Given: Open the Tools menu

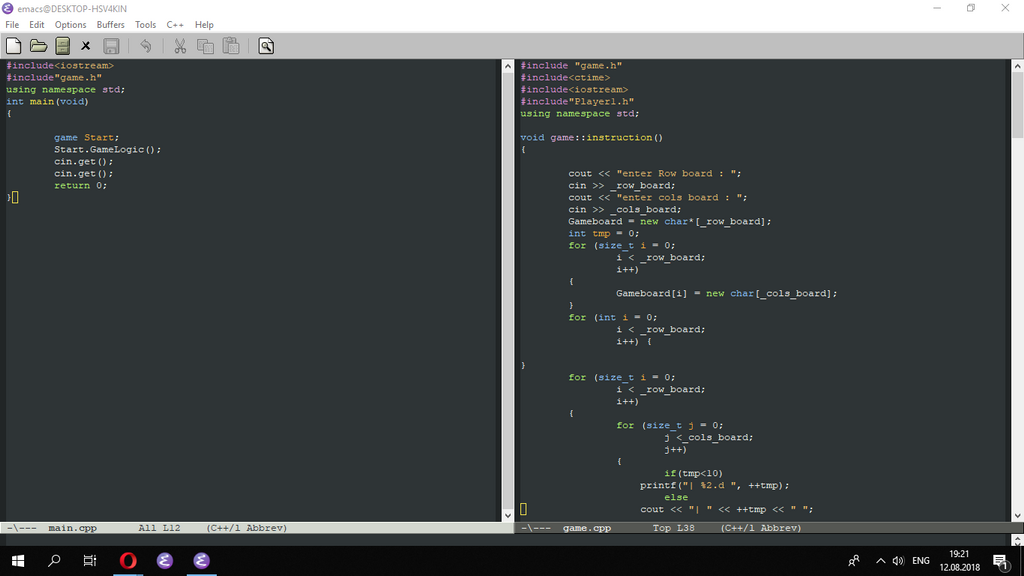Looking at the screenshot, I should pos(146,25).
